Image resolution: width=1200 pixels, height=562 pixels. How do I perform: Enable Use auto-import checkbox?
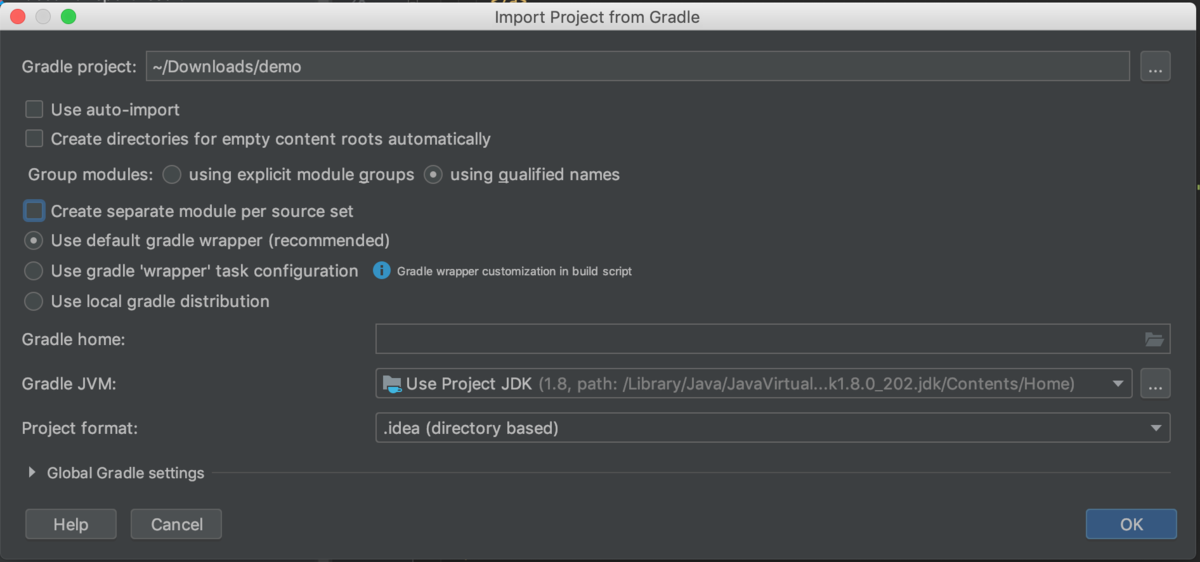point(35,109)
